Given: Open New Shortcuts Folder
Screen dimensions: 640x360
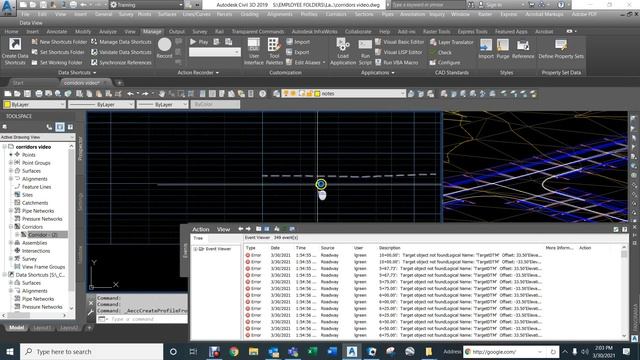Looking at the screenshot, I should click(x=59, y=42).
